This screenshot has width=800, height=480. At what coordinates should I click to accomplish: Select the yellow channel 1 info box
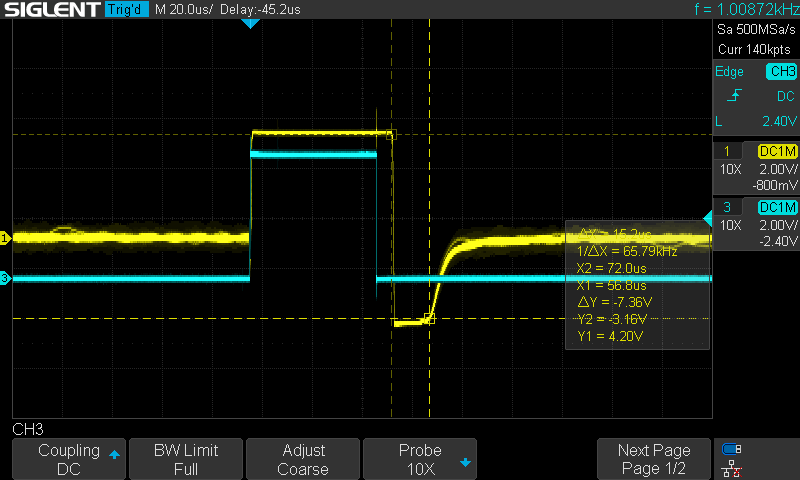click(x=756, y=168)
